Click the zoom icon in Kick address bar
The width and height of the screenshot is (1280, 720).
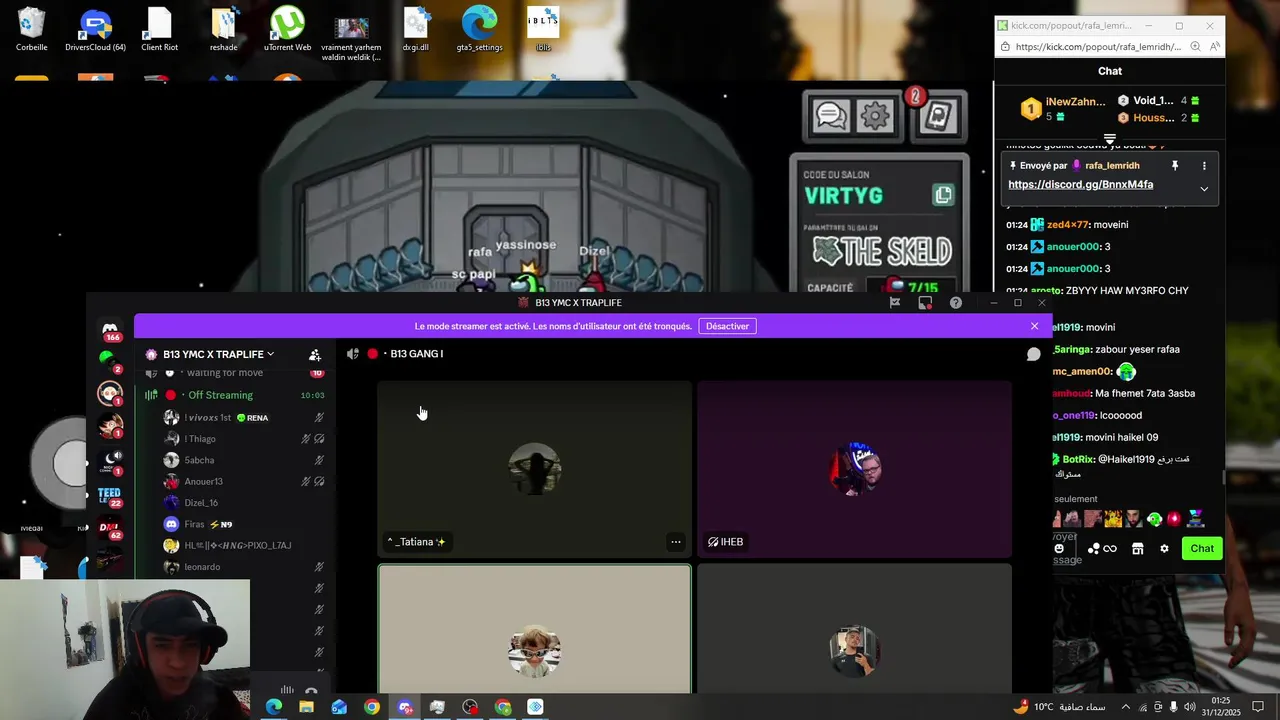1195,46
